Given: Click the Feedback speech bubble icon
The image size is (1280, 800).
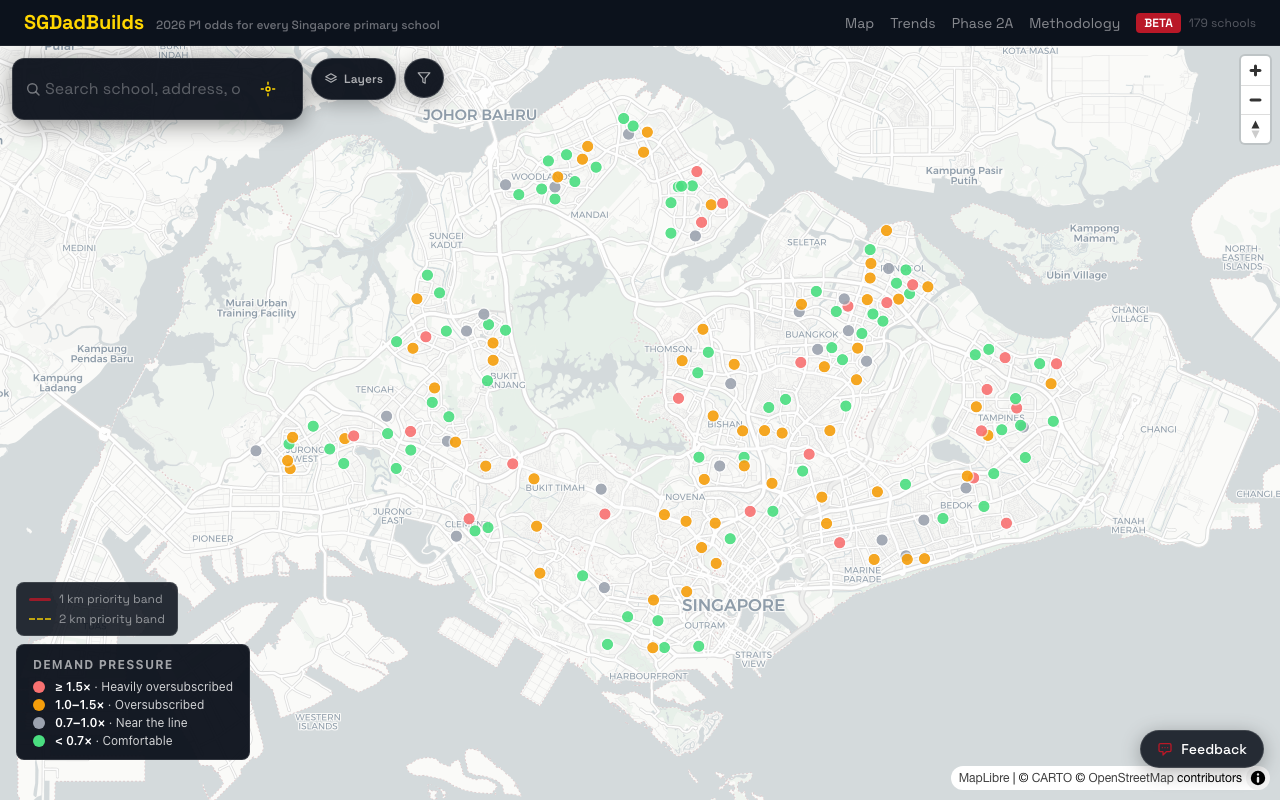Looking at the screenshot, I should coord(1165,749).
